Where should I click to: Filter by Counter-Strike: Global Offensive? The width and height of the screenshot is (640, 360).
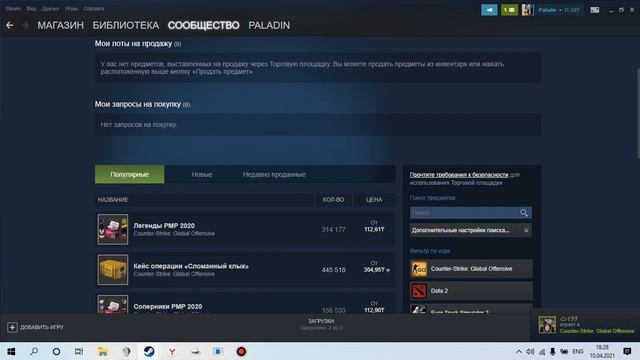pos(471,269)
